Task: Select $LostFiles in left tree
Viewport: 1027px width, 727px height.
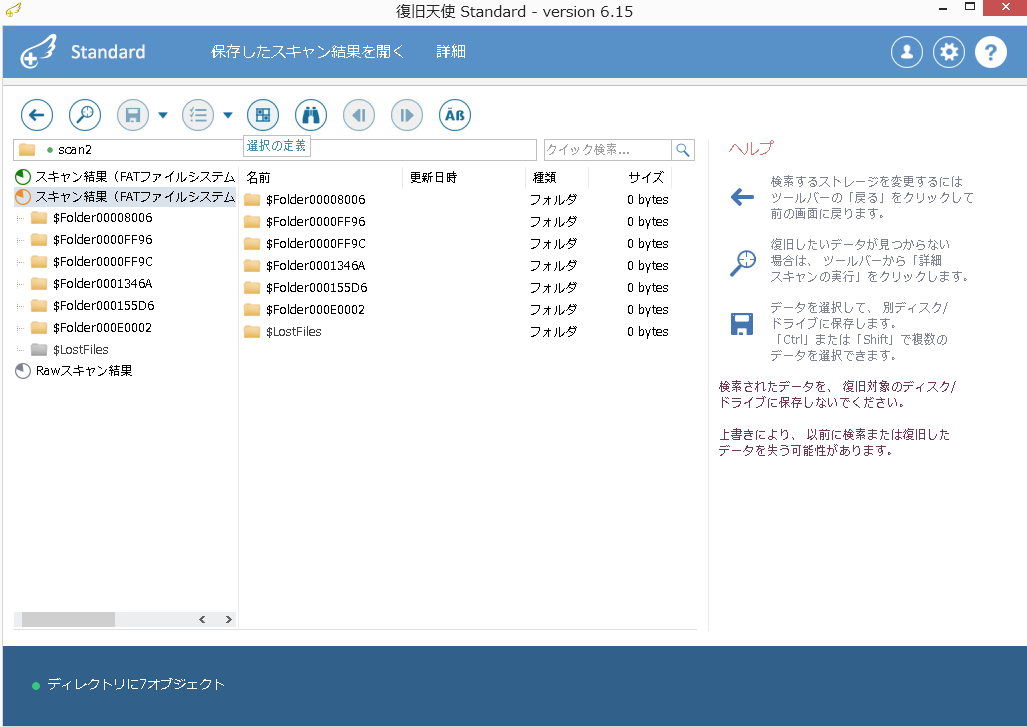Action: (70, 350)
